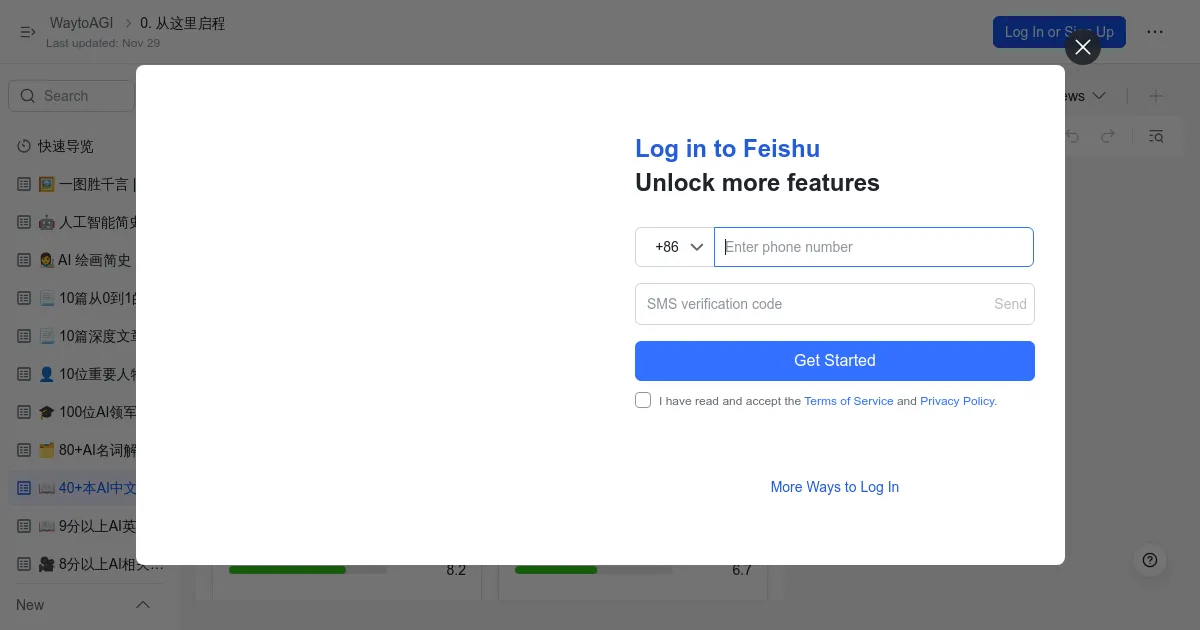The width and height of the screenshot is (1200, 630).
Task: Focus the Enter phone number field
Action: tap(873, 247)
